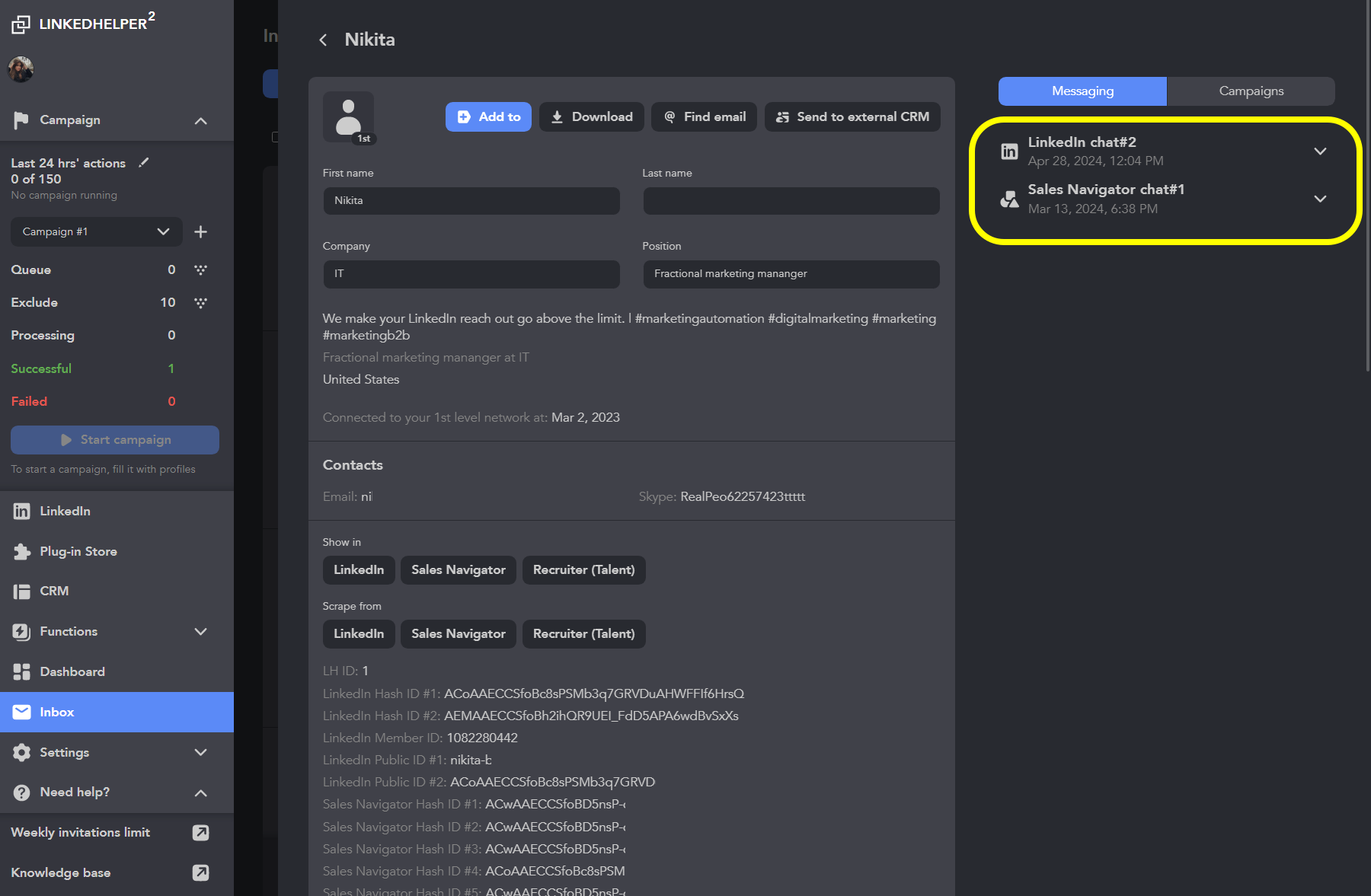This screenshot has width=1371, height=896.
Task: Toggle LinkedIn under Show in
Action: pos(358,569)
